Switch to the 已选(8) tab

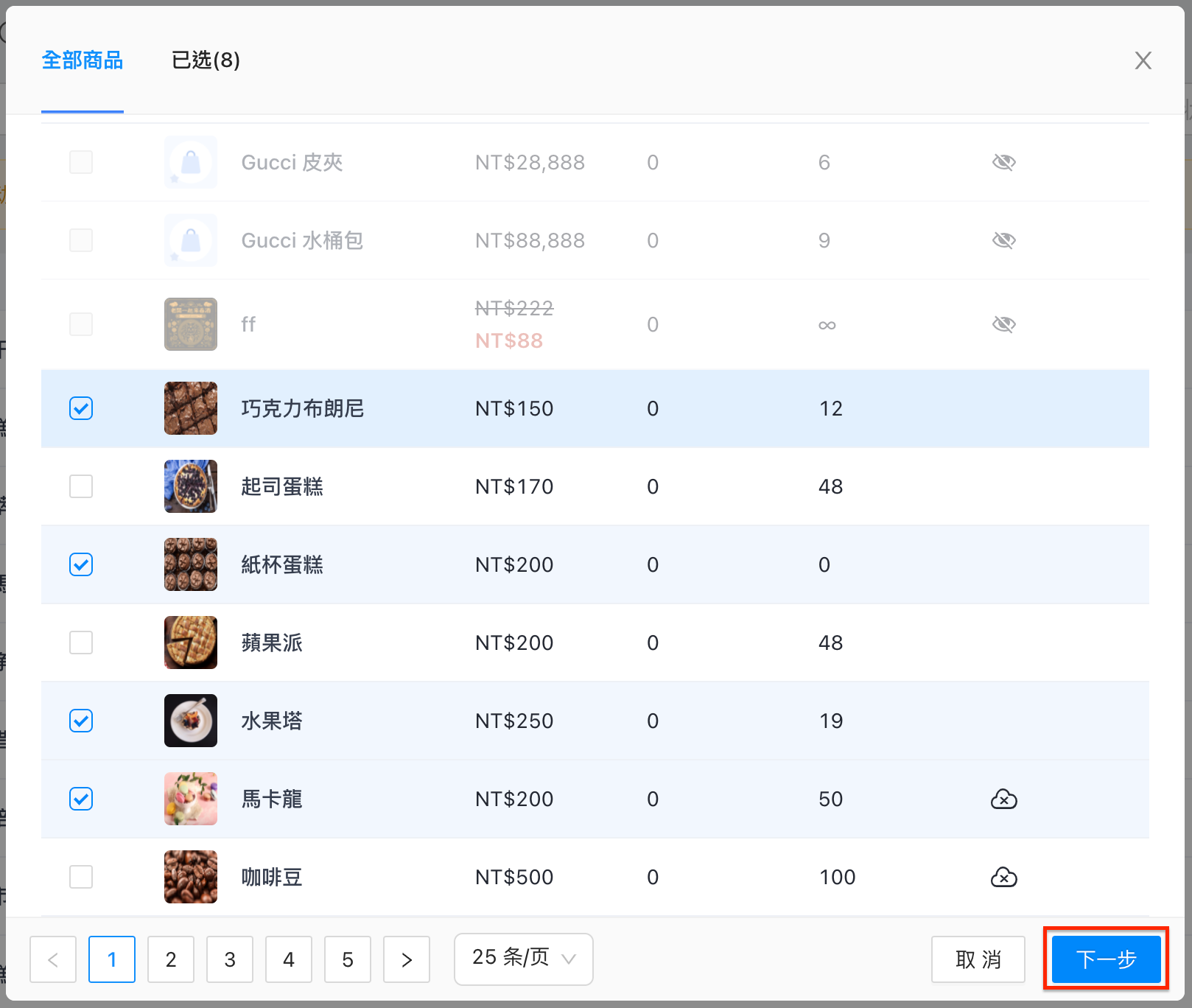tap(206, 60)
